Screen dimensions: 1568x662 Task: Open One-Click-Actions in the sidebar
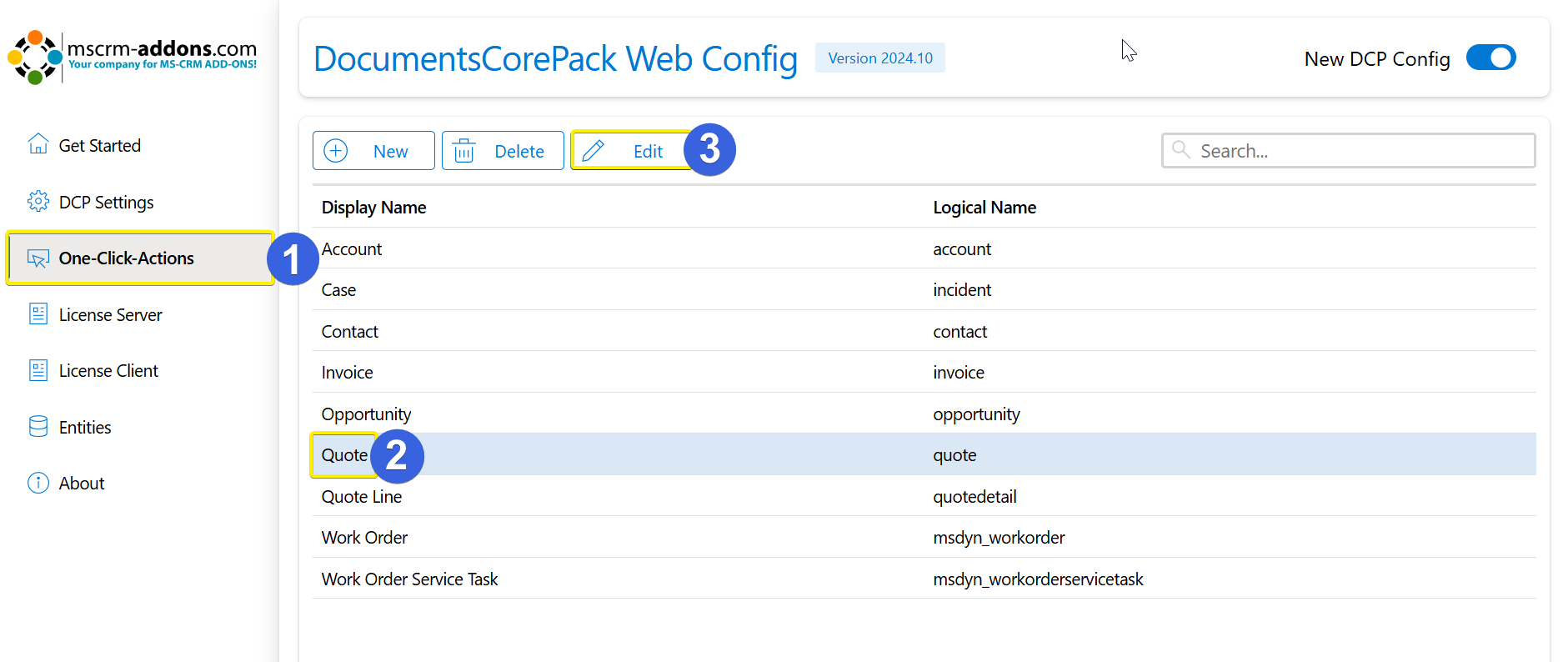coord(126,258)
